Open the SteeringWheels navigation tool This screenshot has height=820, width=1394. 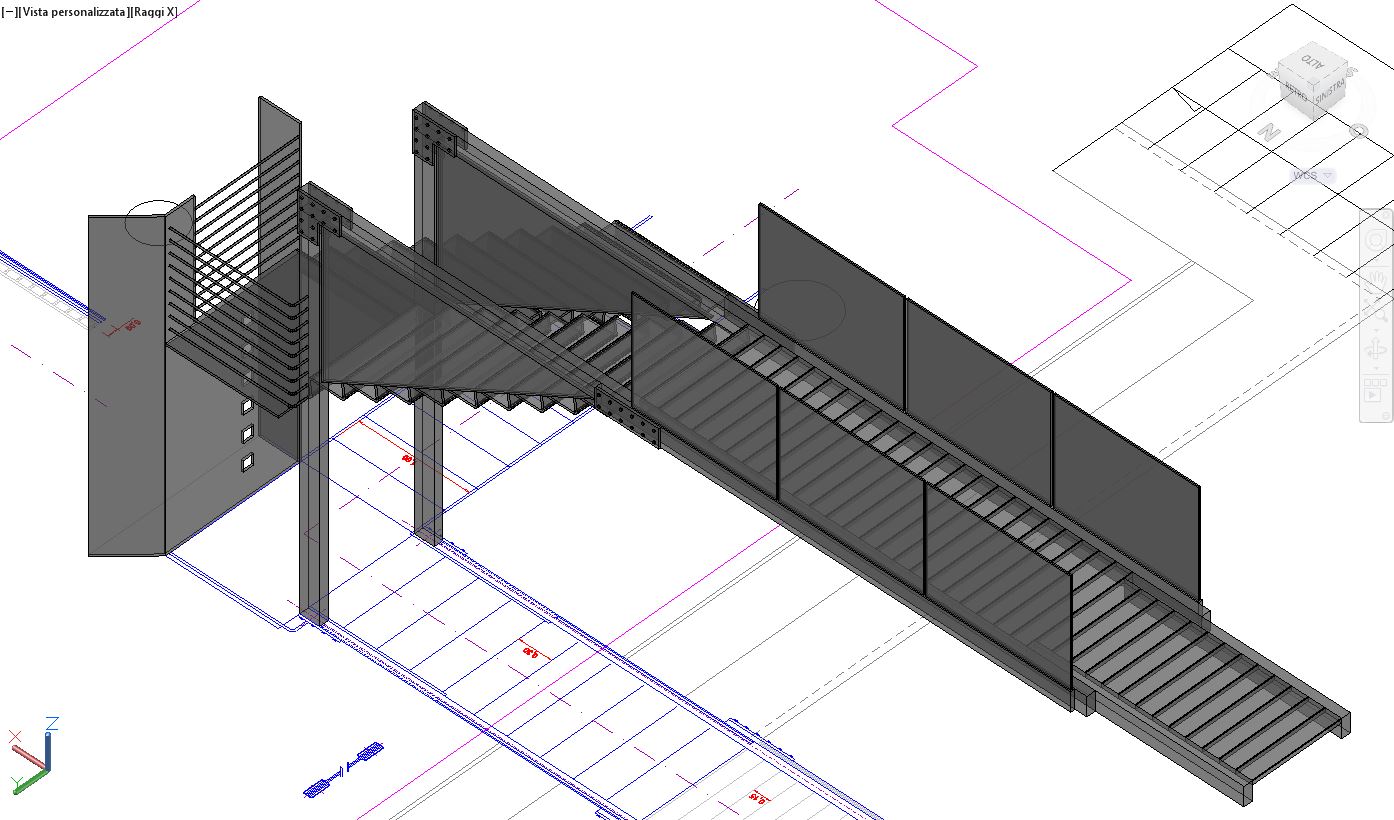pos(1375,241)
